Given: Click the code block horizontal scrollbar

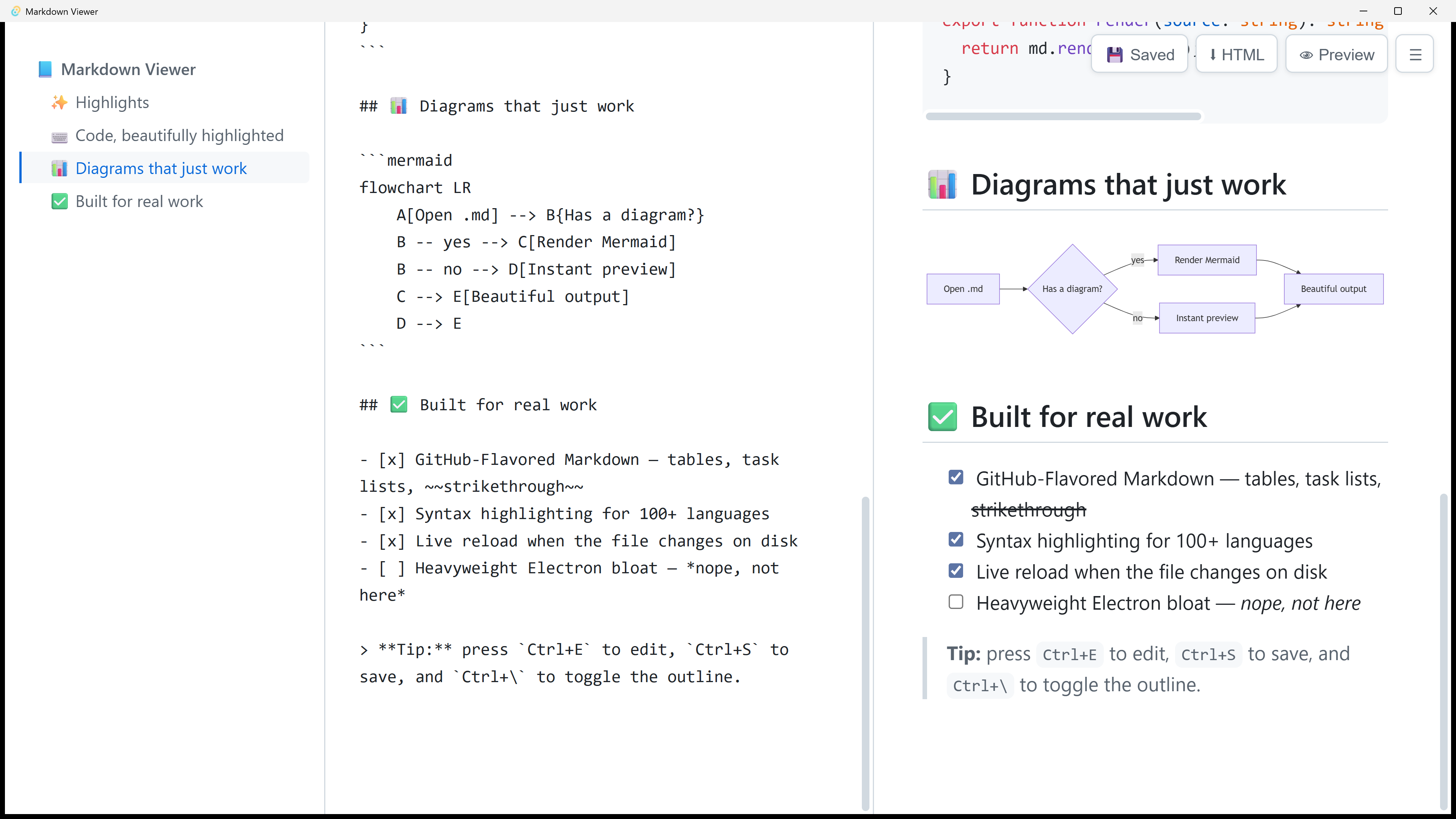Looking at the screenshot, I should 1063,116.
